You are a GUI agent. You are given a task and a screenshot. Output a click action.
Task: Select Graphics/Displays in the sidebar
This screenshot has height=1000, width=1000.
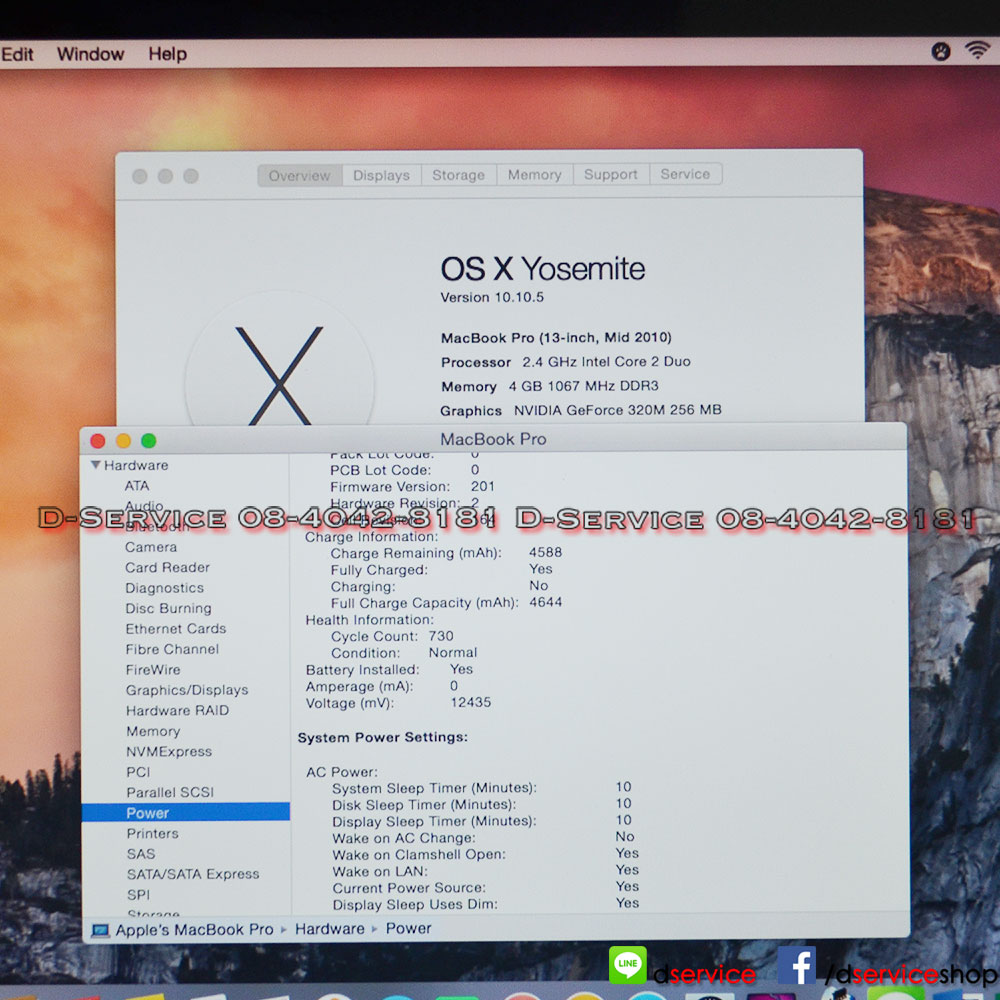(187, 690)
